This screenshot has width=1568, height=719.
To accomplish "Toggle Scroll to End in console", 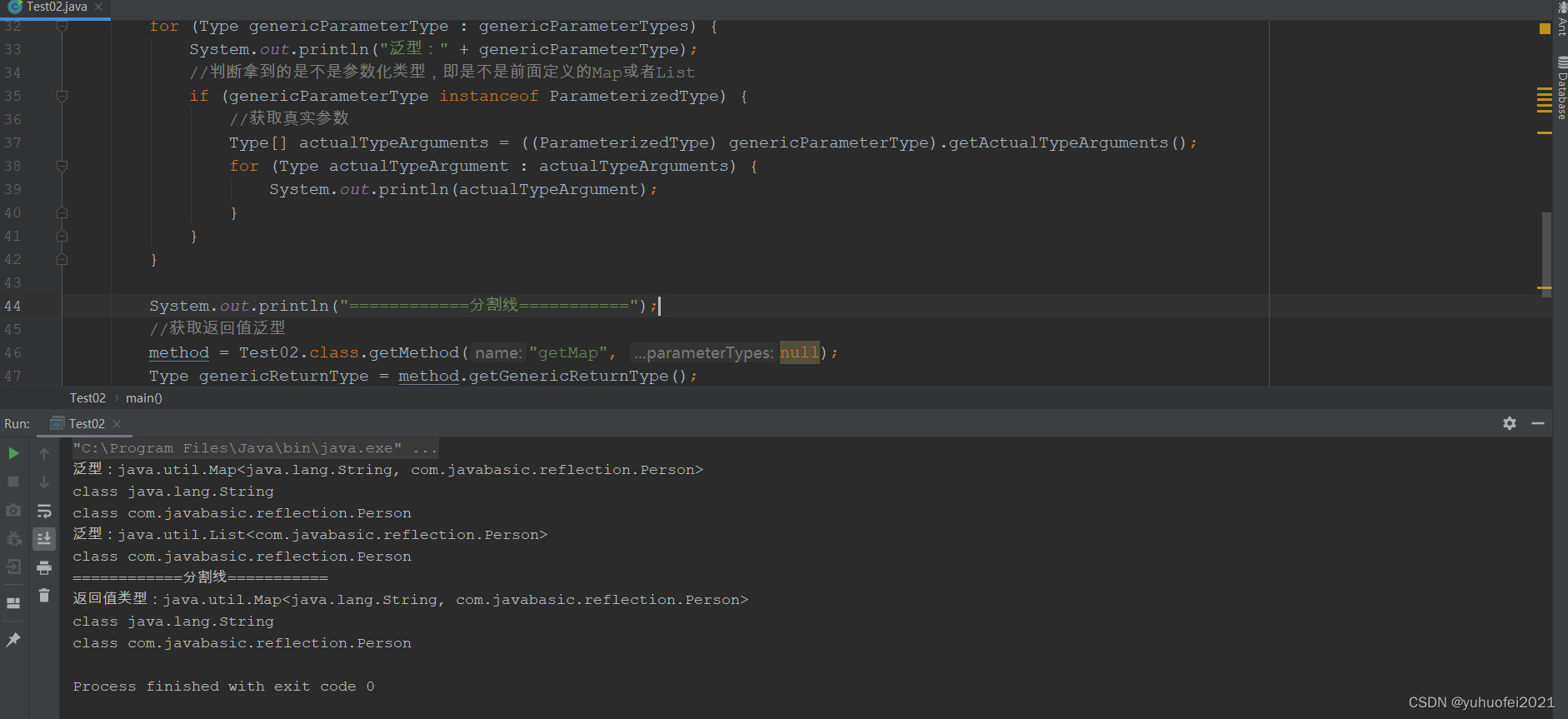I will [44, 539].
